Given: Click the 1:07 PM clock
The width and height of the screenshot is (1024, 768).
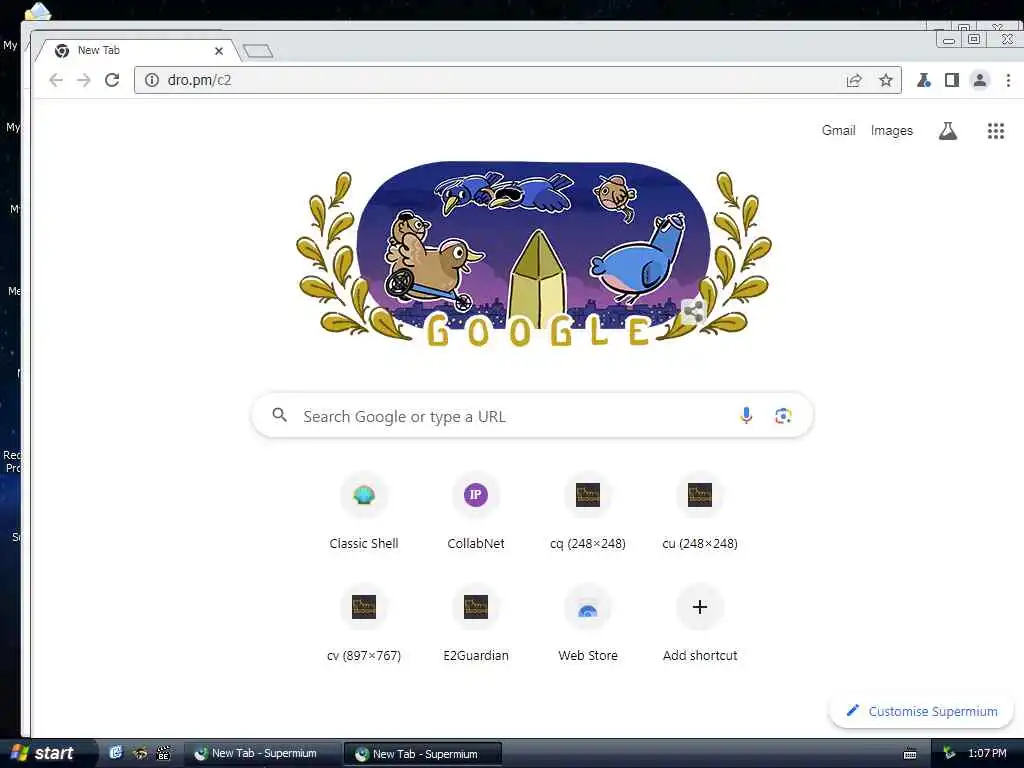Looking at the screenshot, I should tap(987, 754).
